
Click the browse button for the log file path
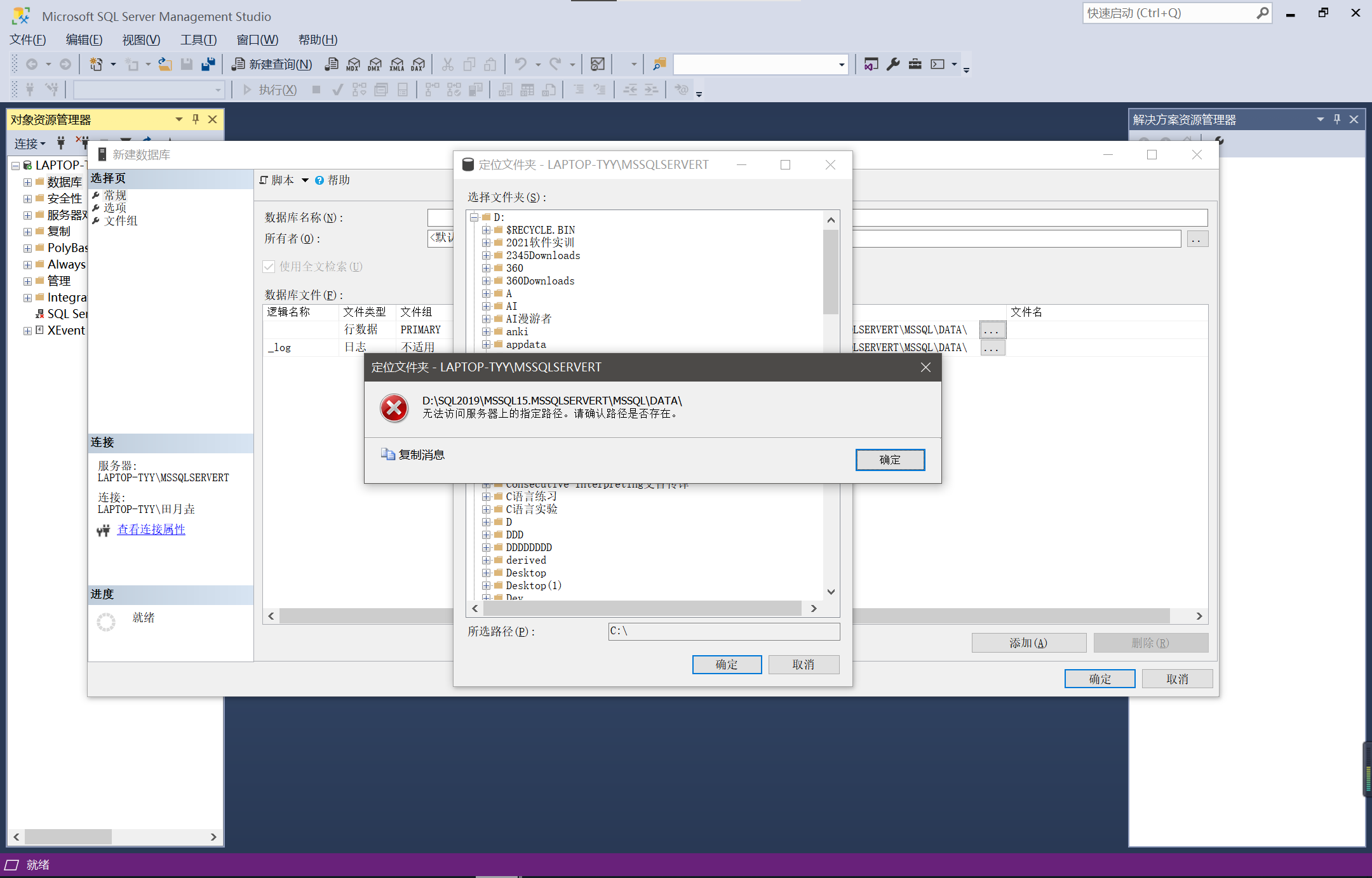pyautogui.click(x=992, y=348)
